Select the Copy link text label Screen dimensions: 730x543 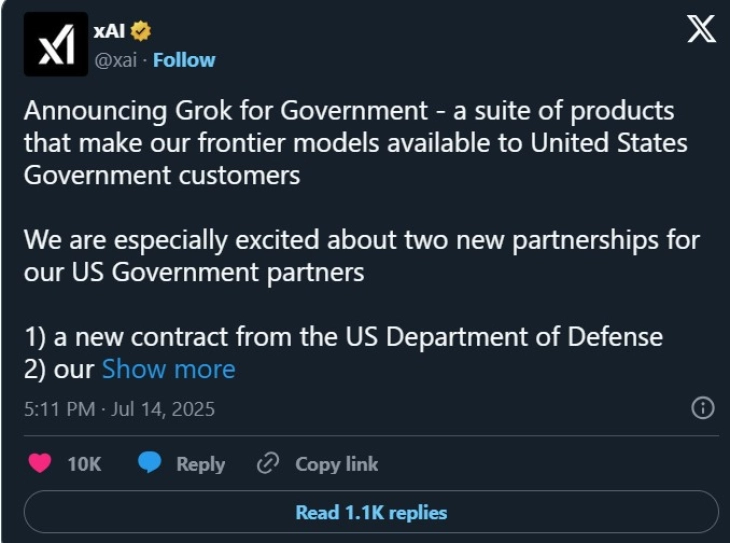[x=336, y=464]
